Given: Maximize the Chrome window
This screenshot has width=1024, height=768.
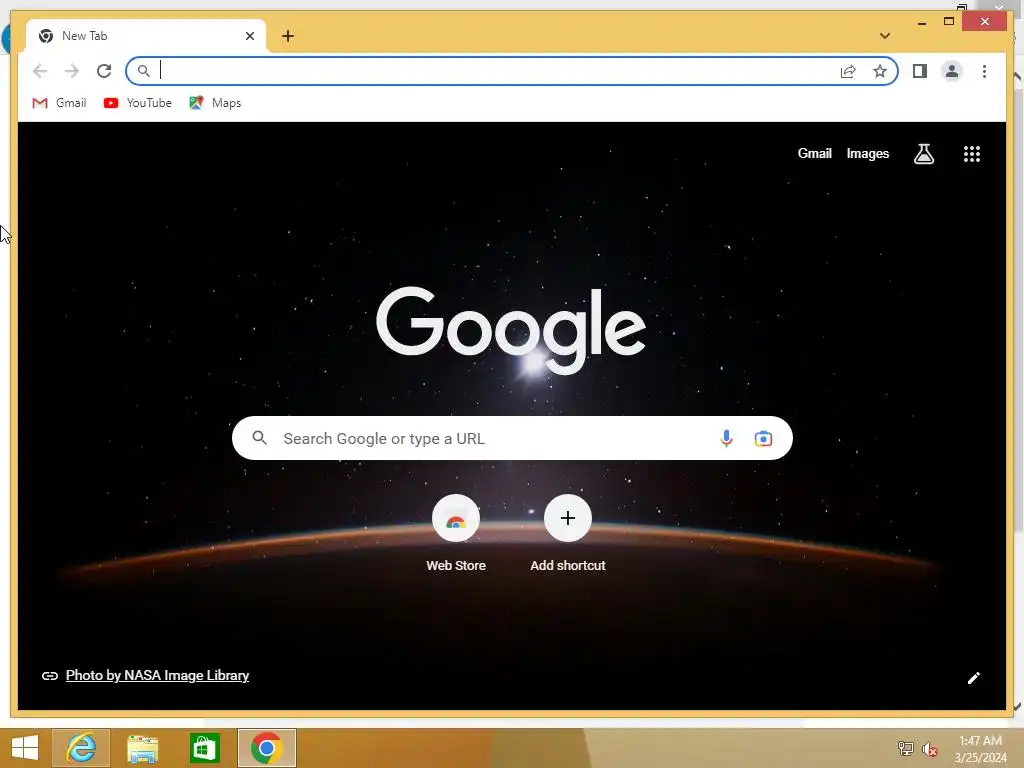Looking at the screenshot, I should (x=949, y=22).
